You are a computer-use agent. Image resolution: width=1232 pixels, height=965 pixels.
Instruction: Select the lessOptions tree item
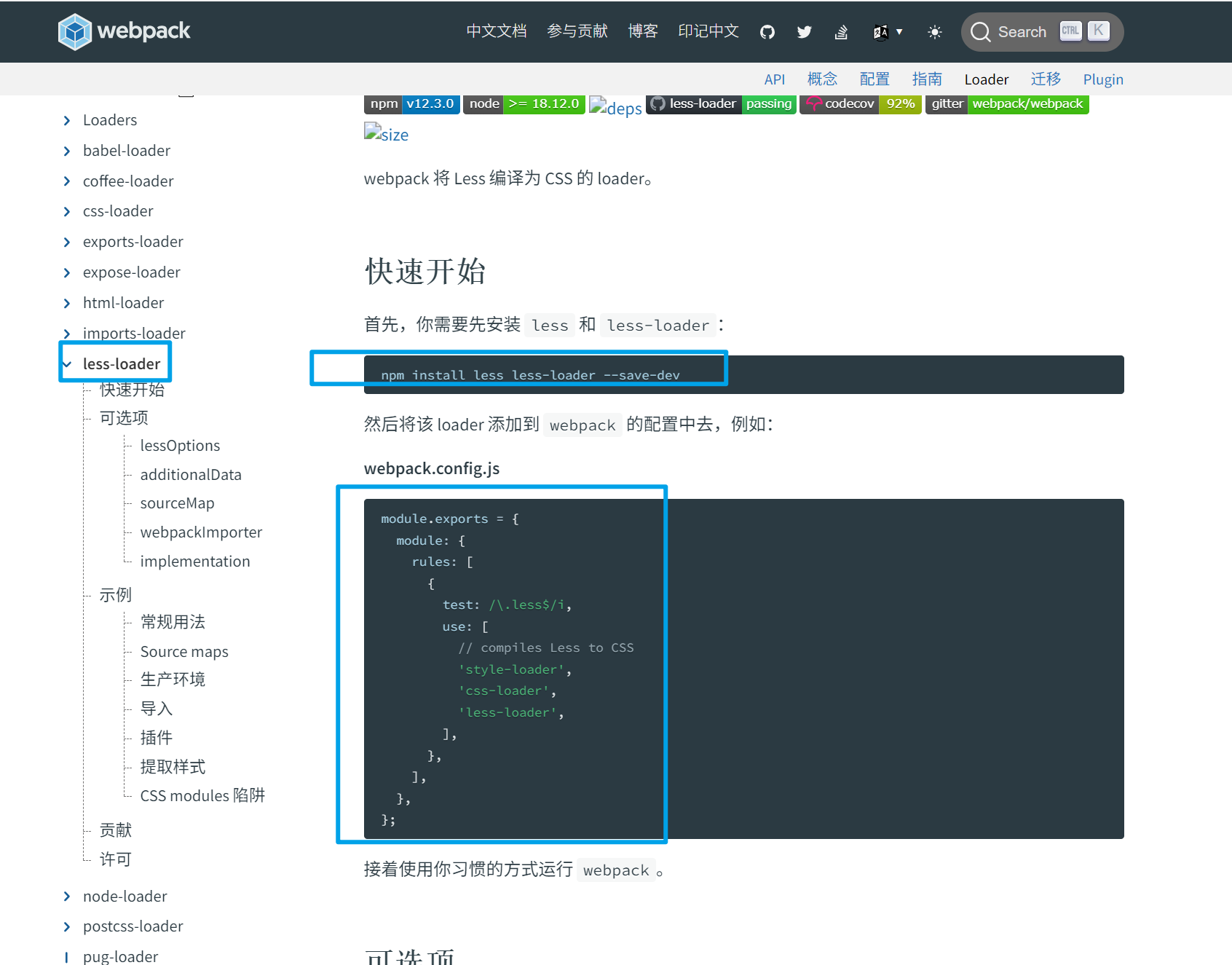[x=180, y=445]
